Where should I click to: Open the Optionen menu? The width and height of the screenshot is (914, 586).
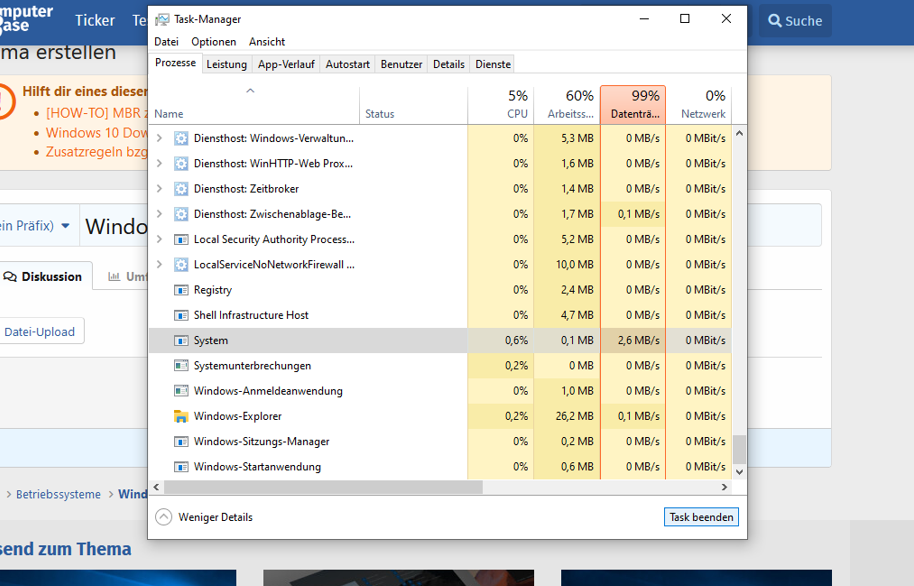(213, 42)
